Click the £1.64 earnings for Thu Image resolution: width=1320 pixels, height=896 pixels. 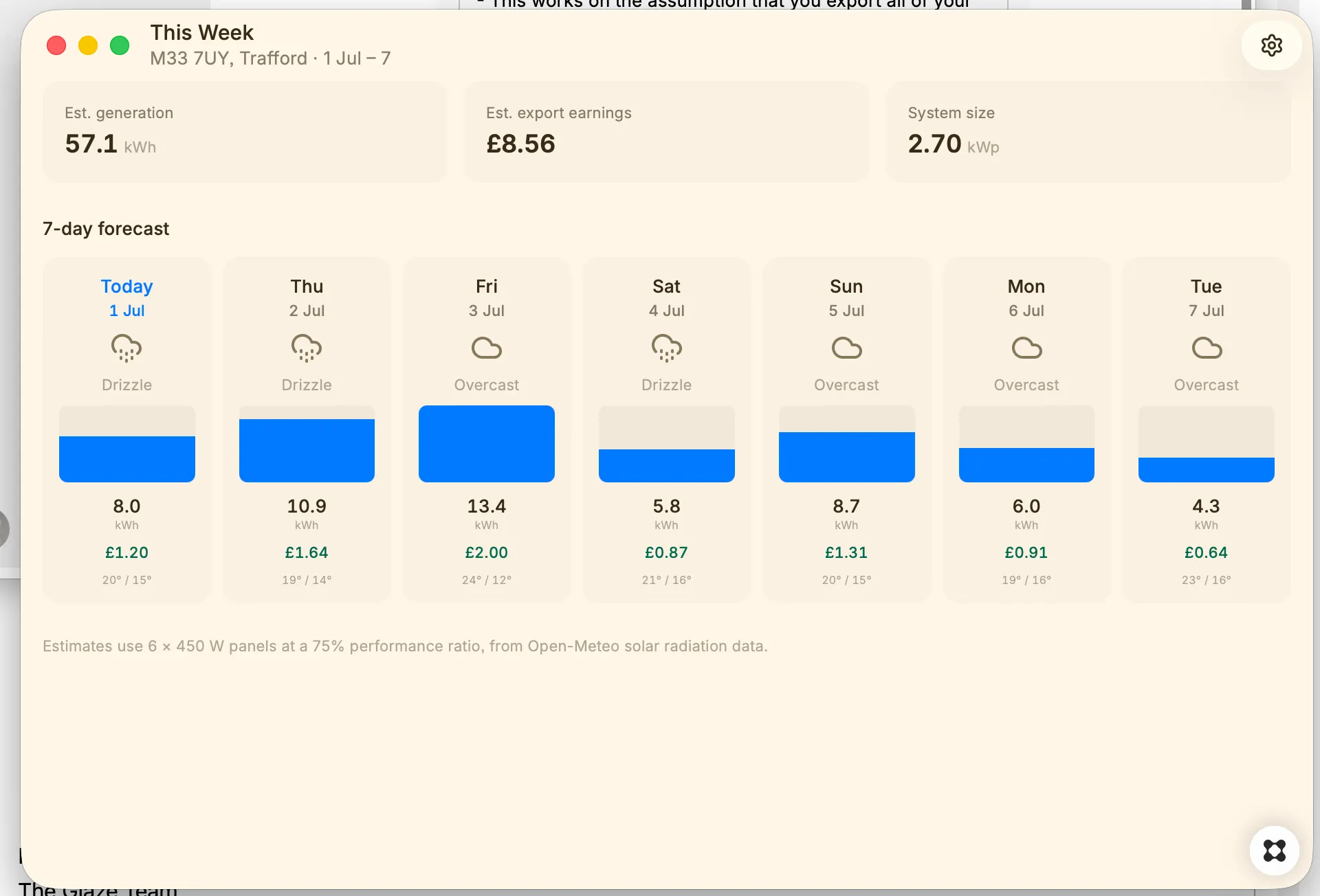point(307,552)
